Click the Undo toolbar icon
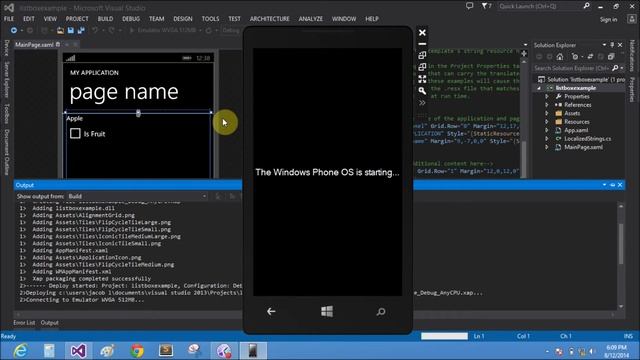The width and height of the screenshot is (640, 360). click(95, 30)
